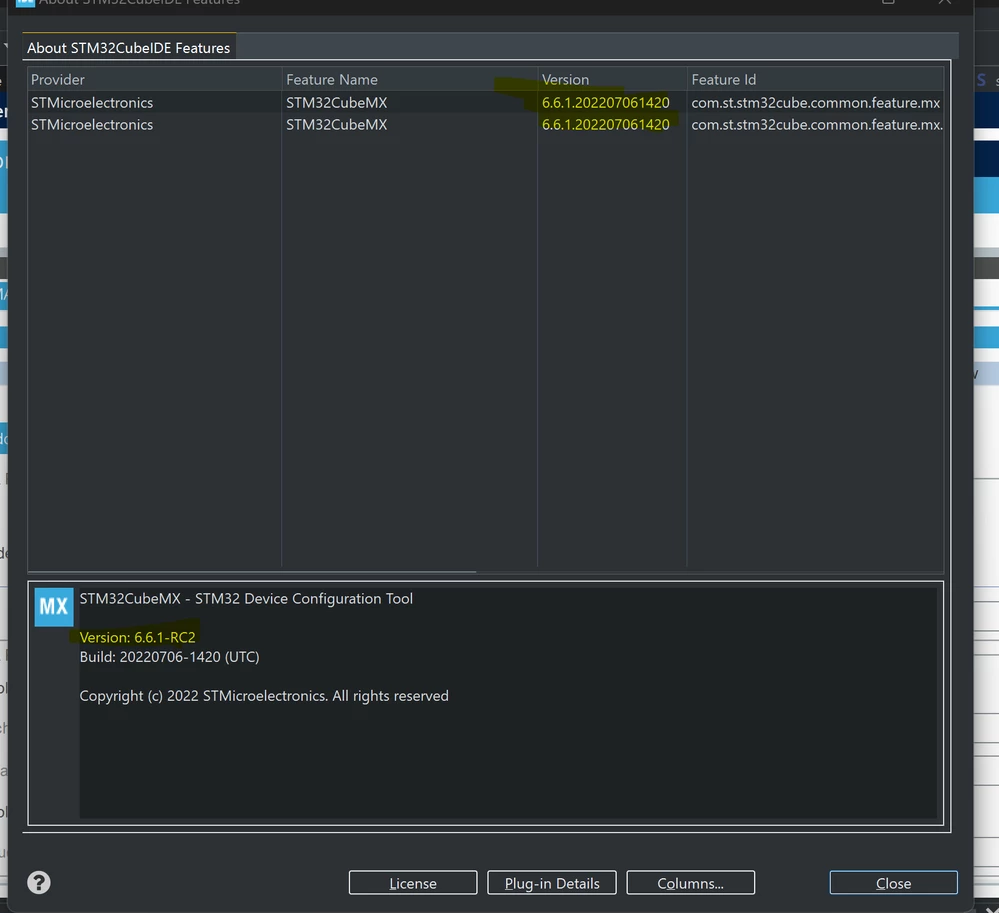The image size is (999, 913).
Task: Click the MX STM32CubeMX logo icon
Action: 54,607
